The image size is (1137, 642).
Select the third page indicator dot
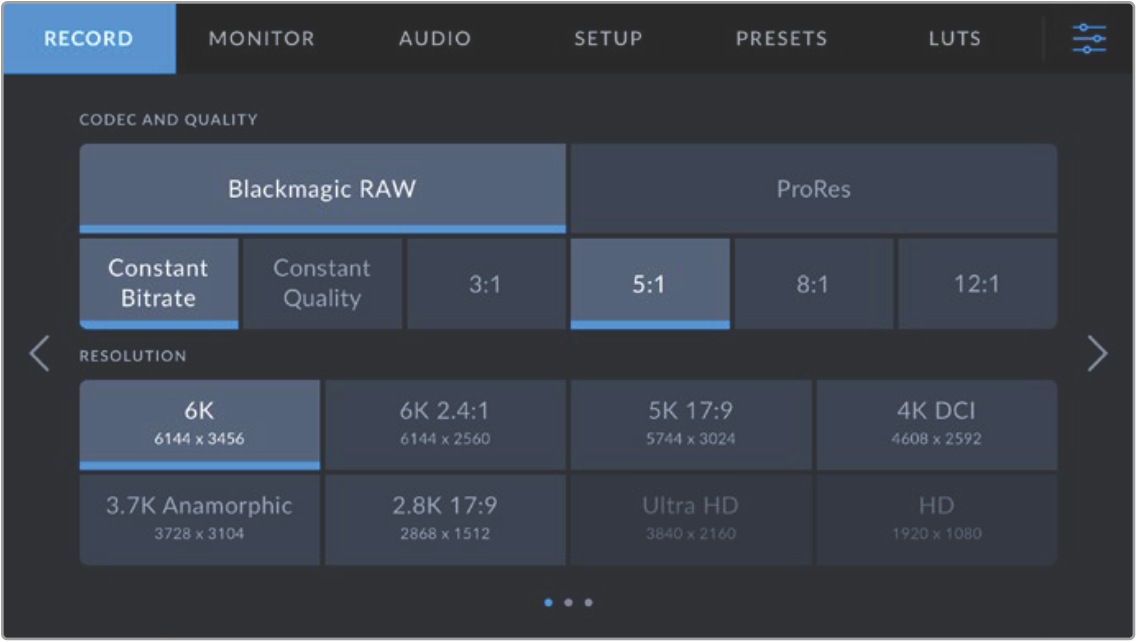[588, 603]
